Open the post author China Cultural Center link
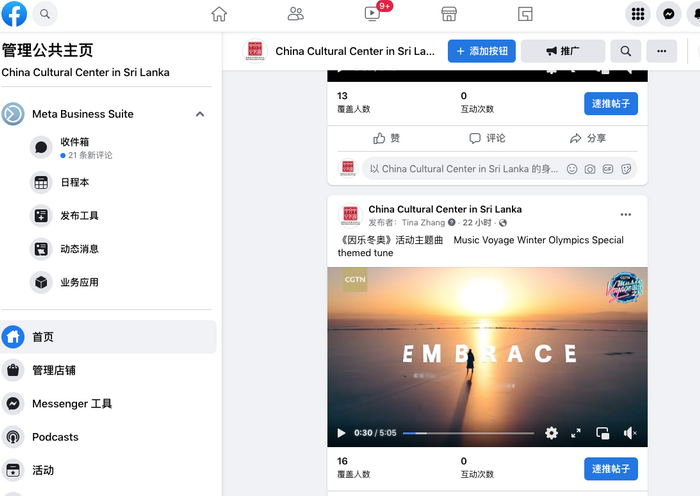This screenshot has height=496, width=700. click(445, 209)
